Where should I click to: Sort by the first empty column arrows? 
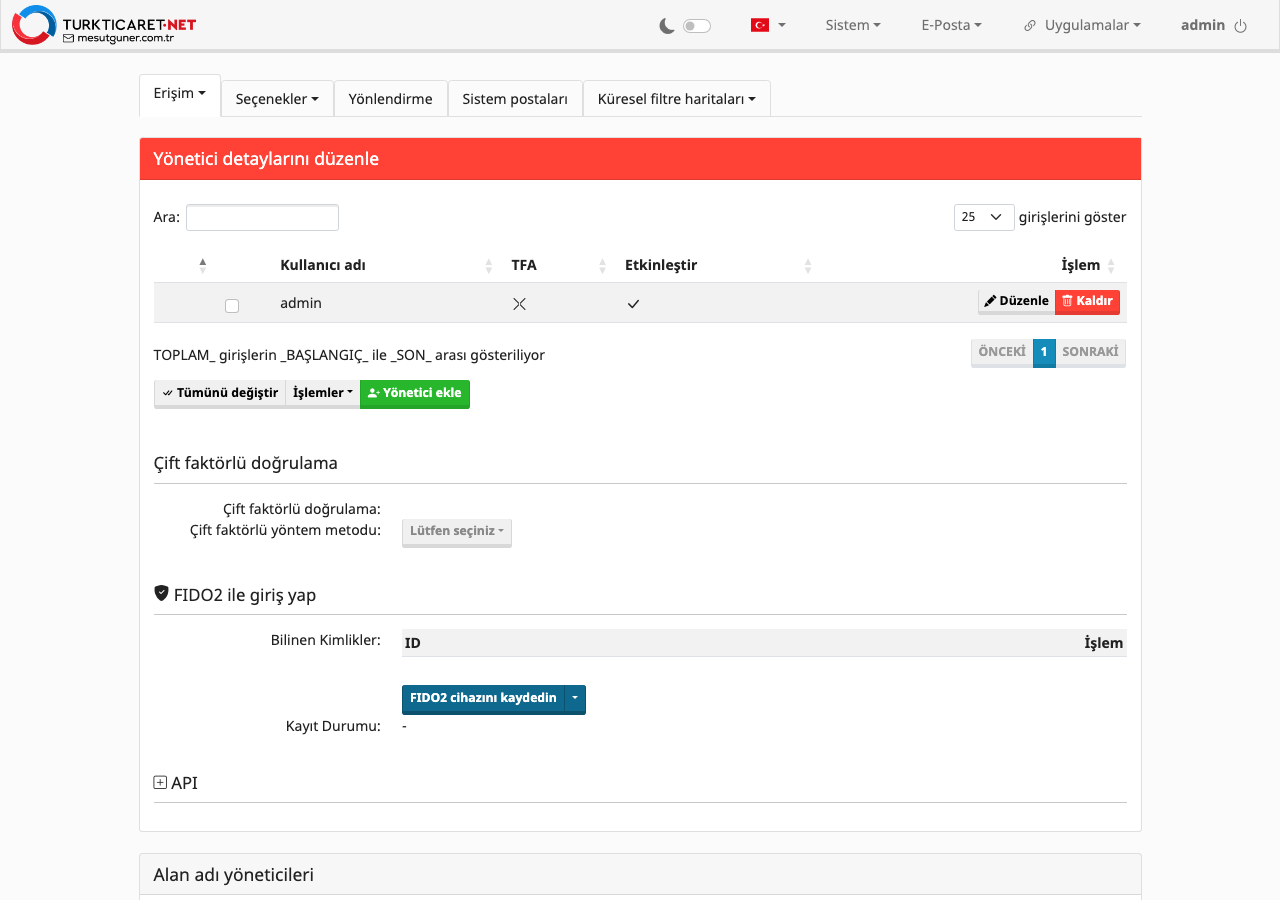click(203, 265)
